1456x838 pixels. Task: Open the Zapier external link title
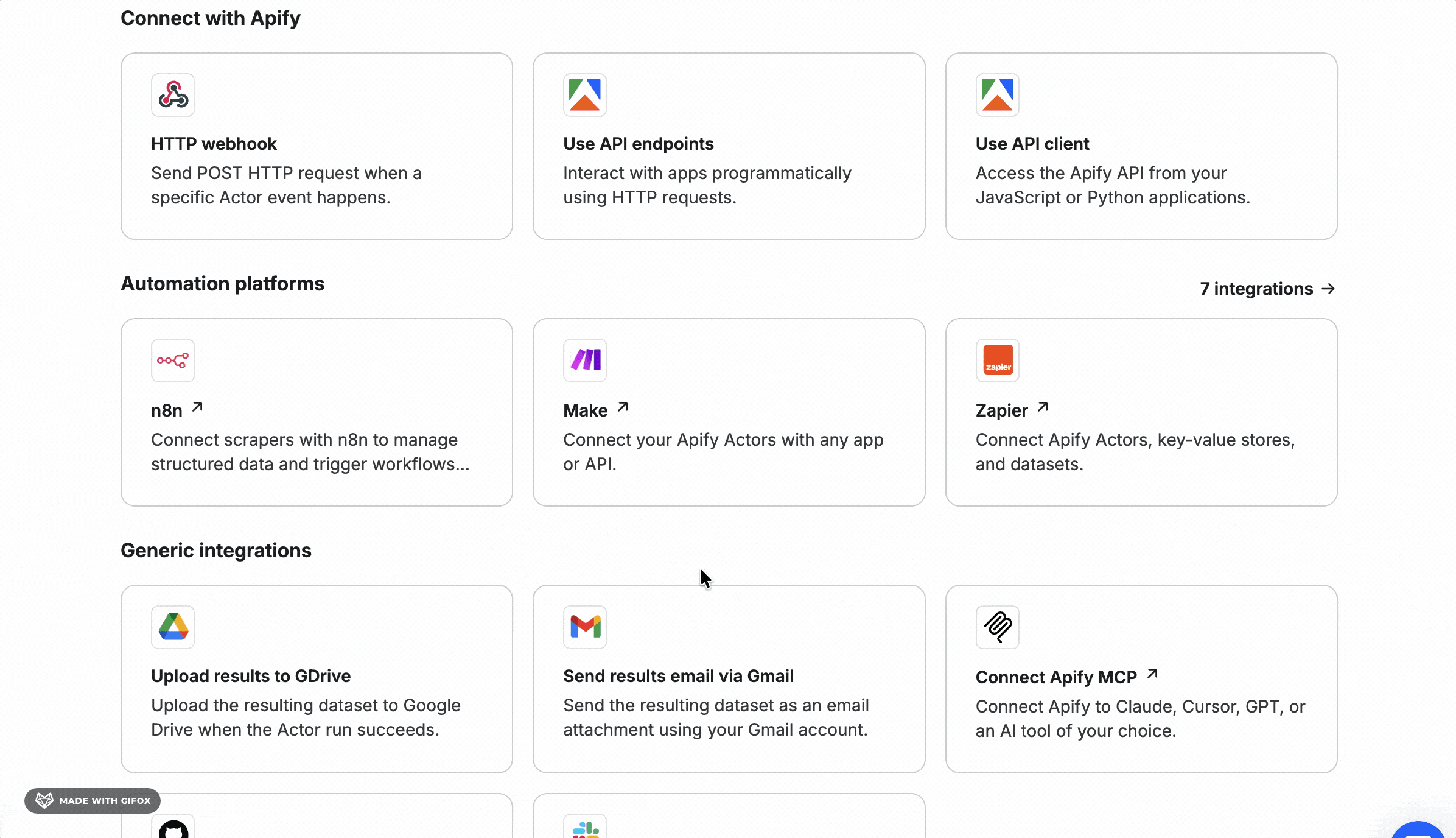click(1012, 410)
